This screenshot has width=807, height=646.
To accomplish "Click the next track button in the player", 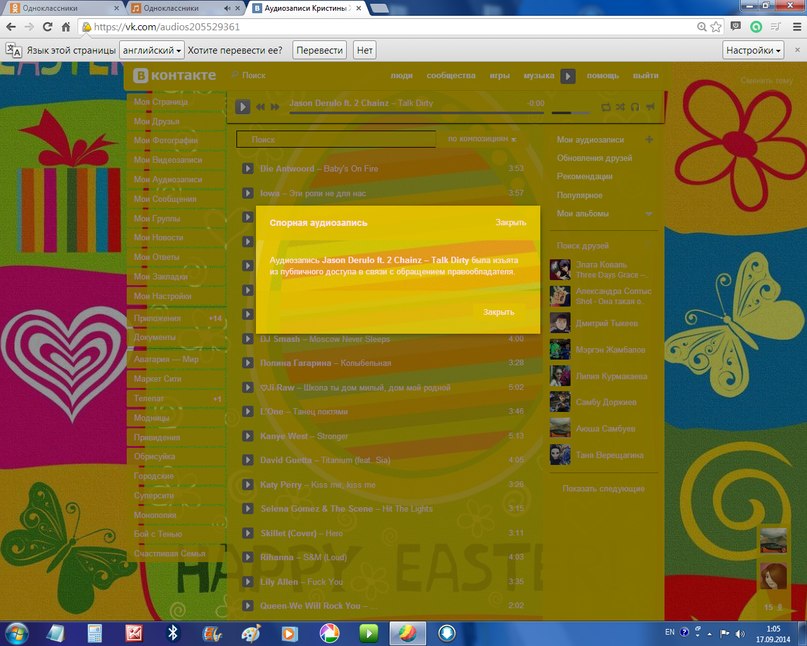I will [275, 107].
